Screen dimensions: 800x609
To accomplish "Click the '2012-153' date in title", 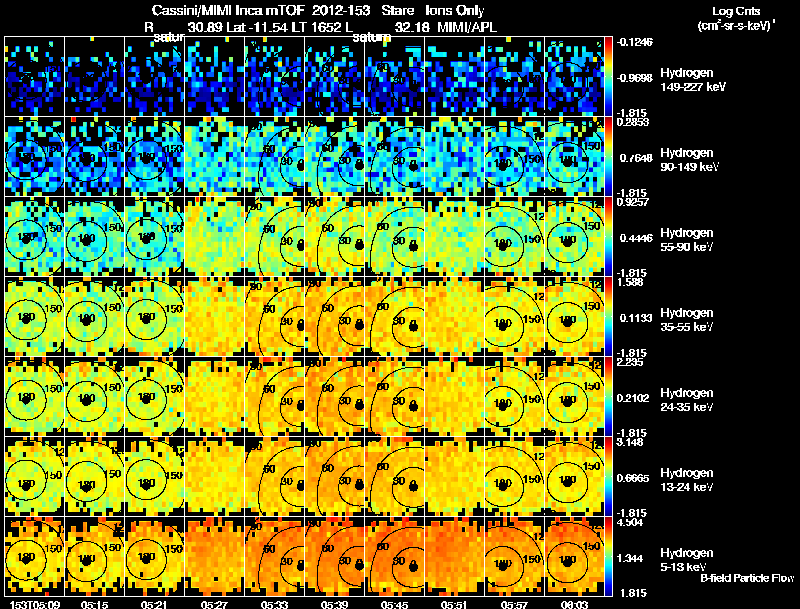I will pos(341,10).
